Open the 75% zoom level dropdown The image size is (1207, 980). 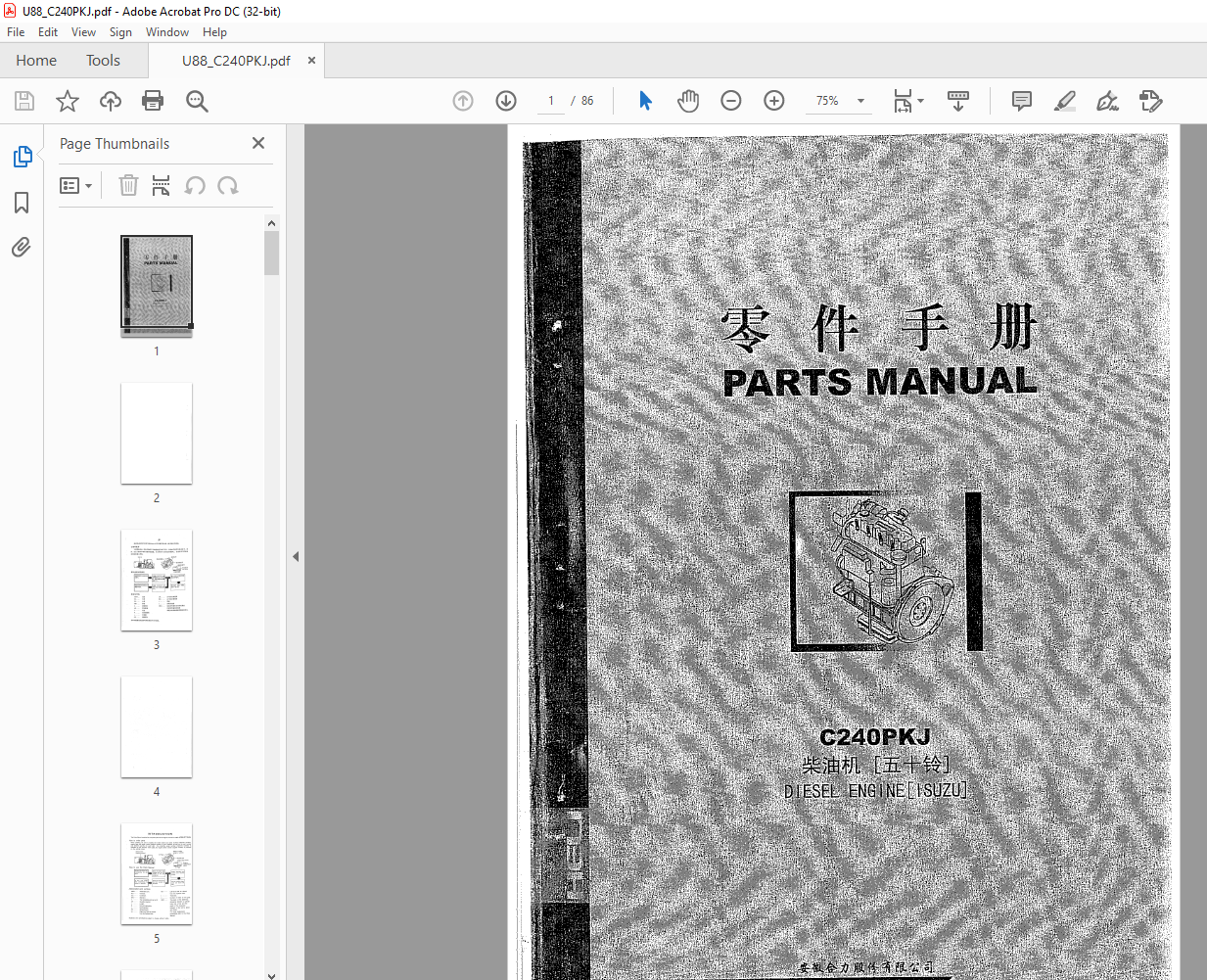pos(839,101)
